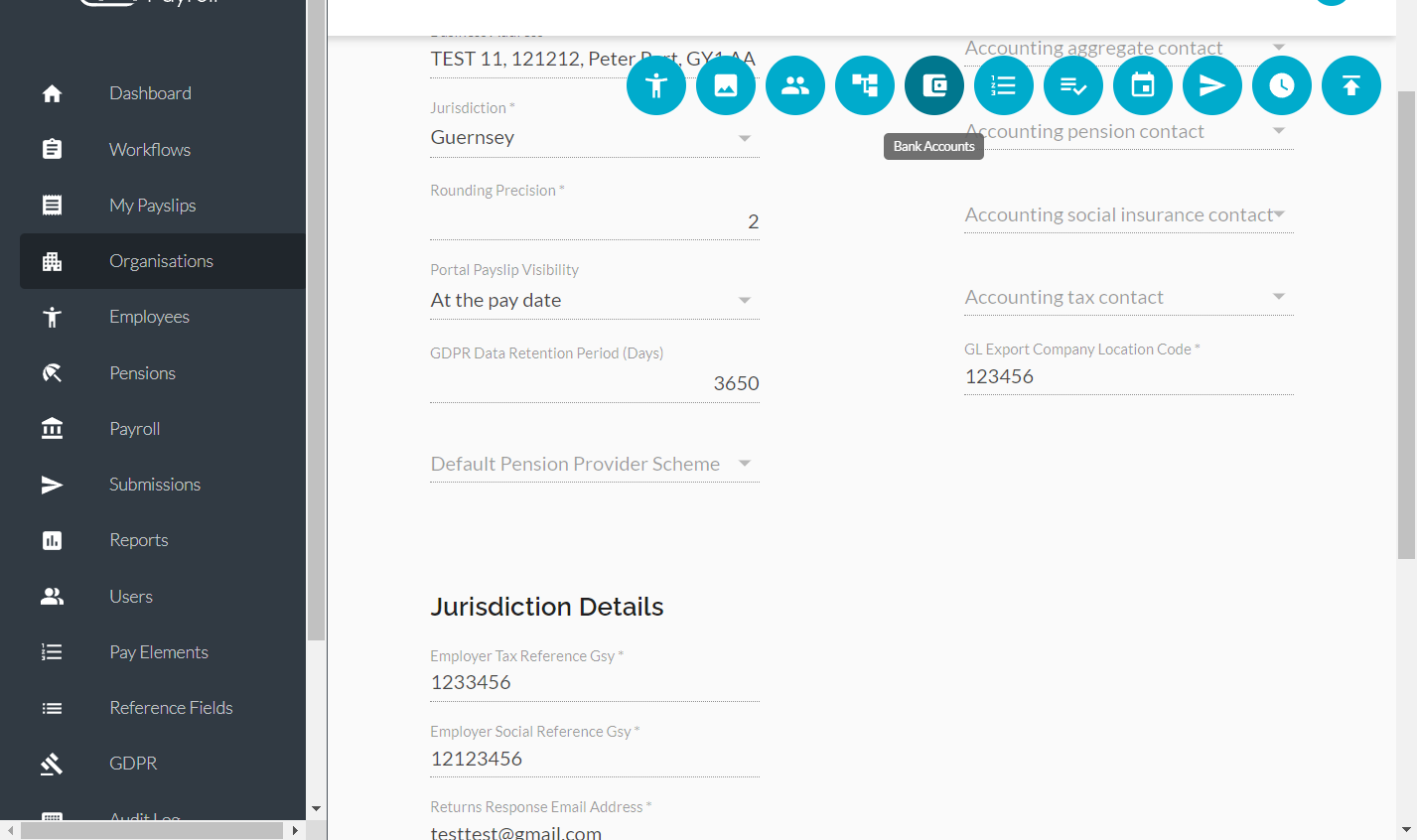
Task: Open Accounting aggregate contact dropdown
Action: [1129, 48]
